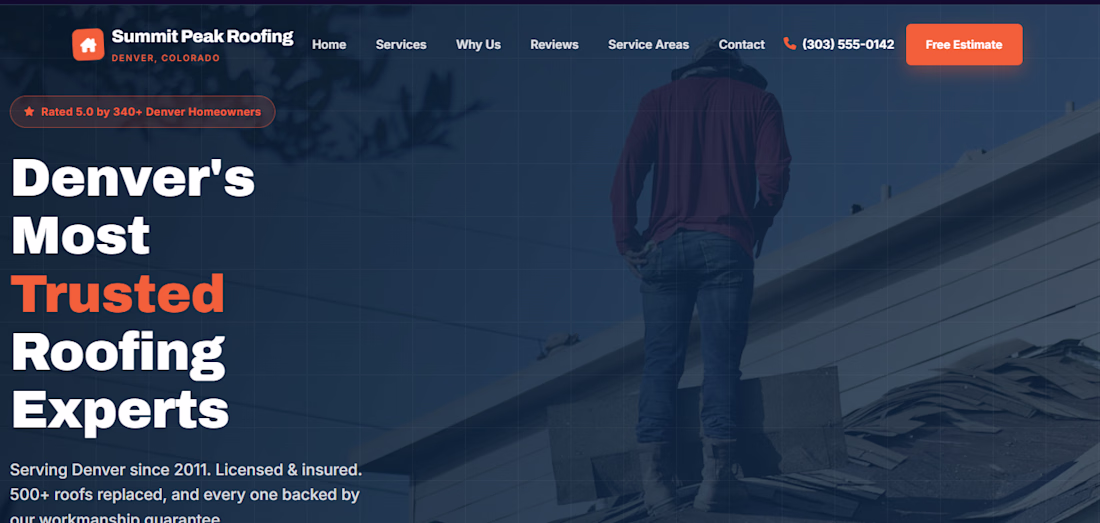Open the Why Us nav item
1100x523 pixels.
tap(478, 45)
